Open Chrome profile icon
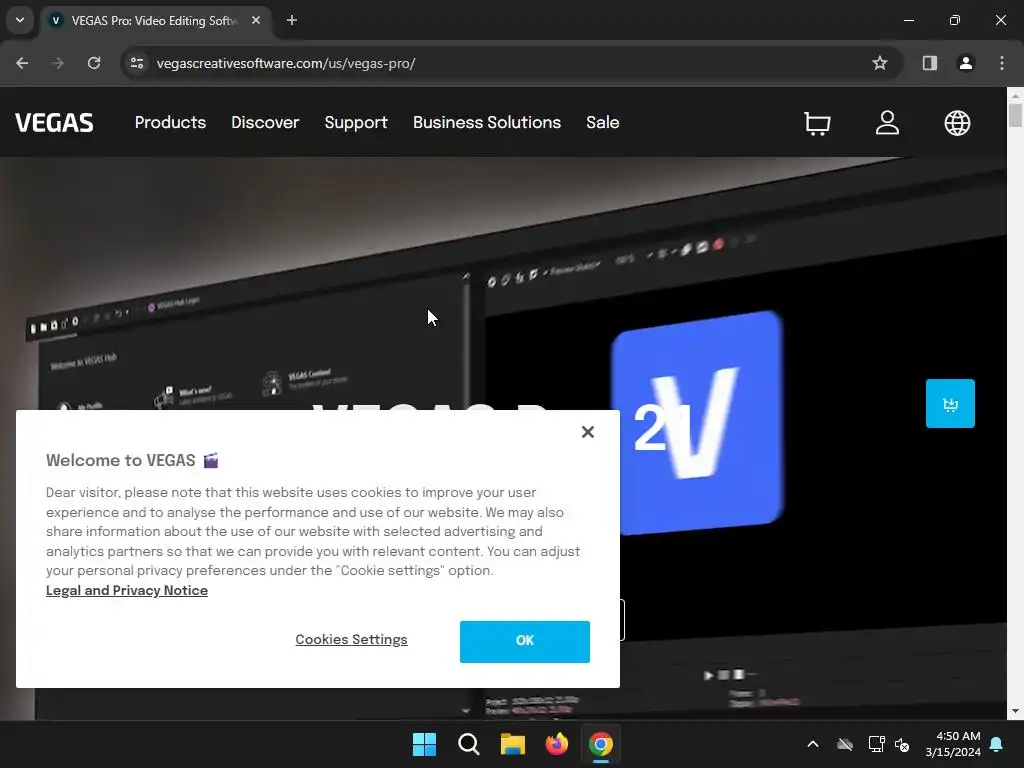The height and width of the screenshot is (768, 1024). [965, 63]
